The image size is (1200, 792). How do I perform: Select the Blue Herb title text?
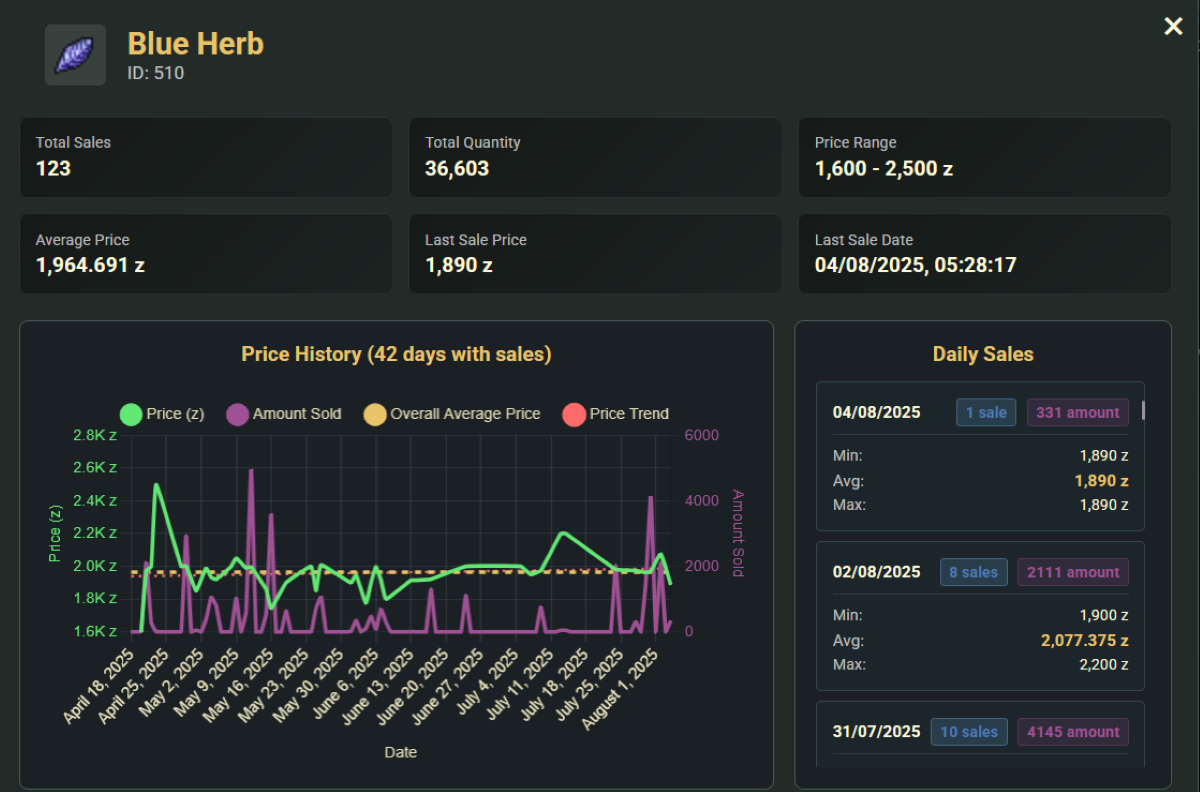[196, 44]
